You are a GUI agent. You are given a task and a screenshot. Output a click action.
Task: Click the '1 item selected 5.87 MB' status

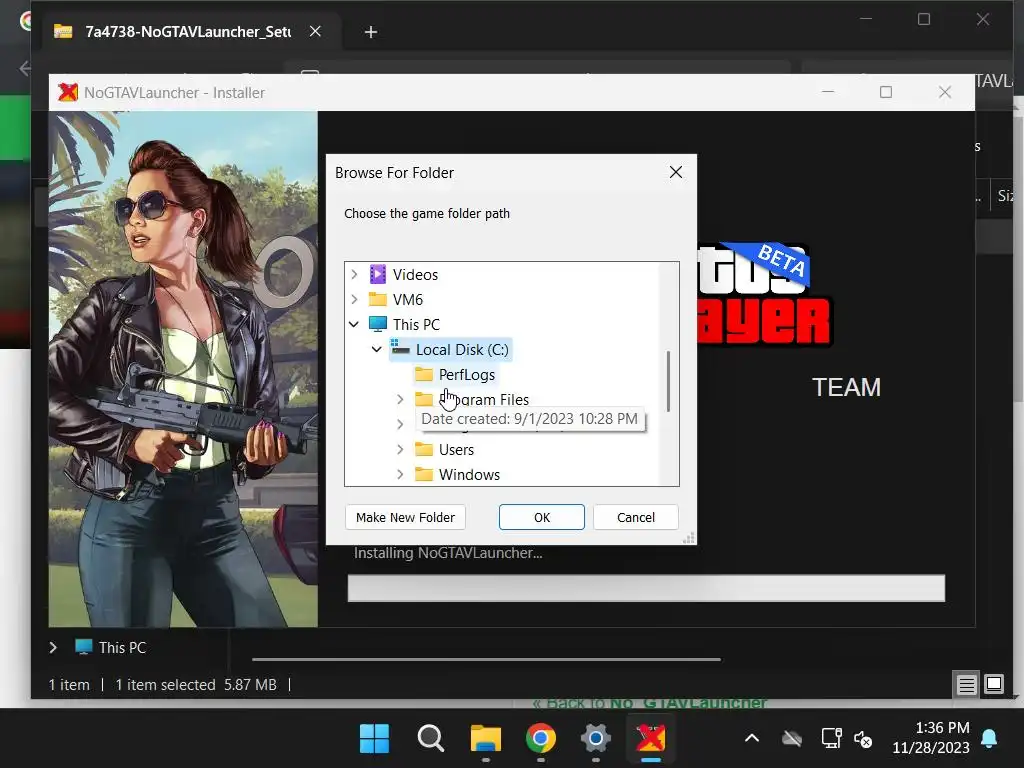196,684
